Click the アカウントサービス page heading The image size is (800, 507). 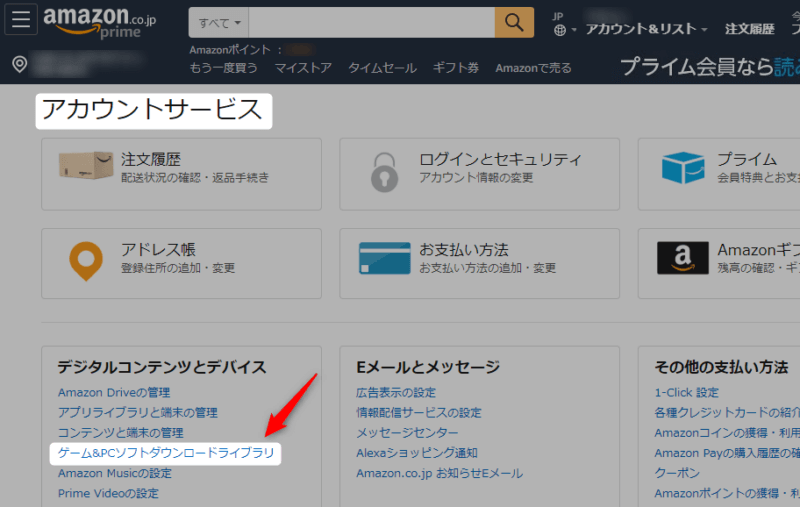click(152, 110)
